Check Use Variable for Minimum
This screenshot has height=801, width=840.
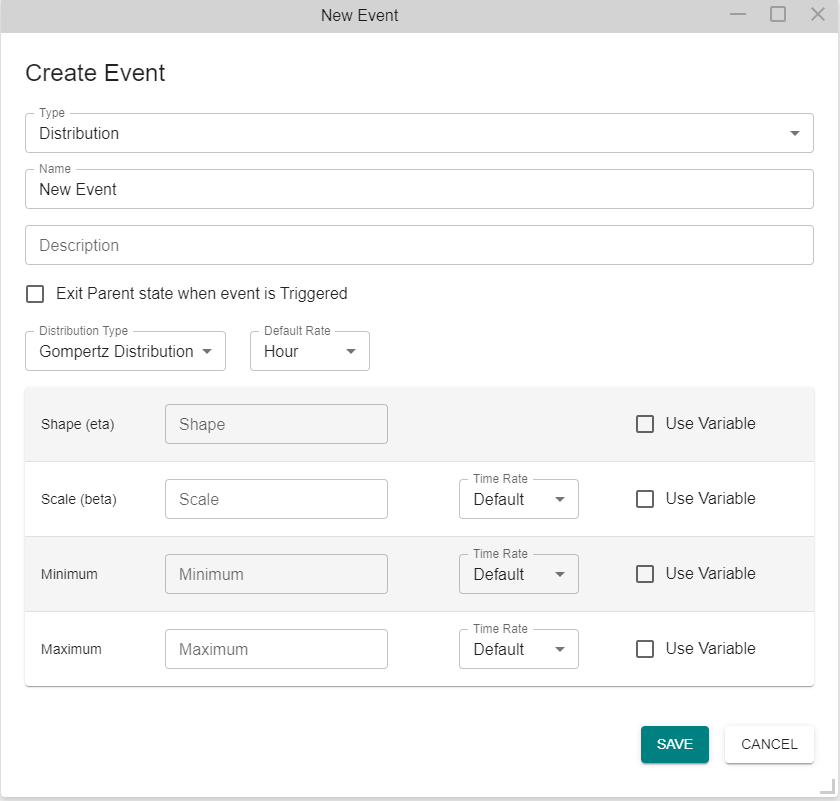tap(644, 574)
